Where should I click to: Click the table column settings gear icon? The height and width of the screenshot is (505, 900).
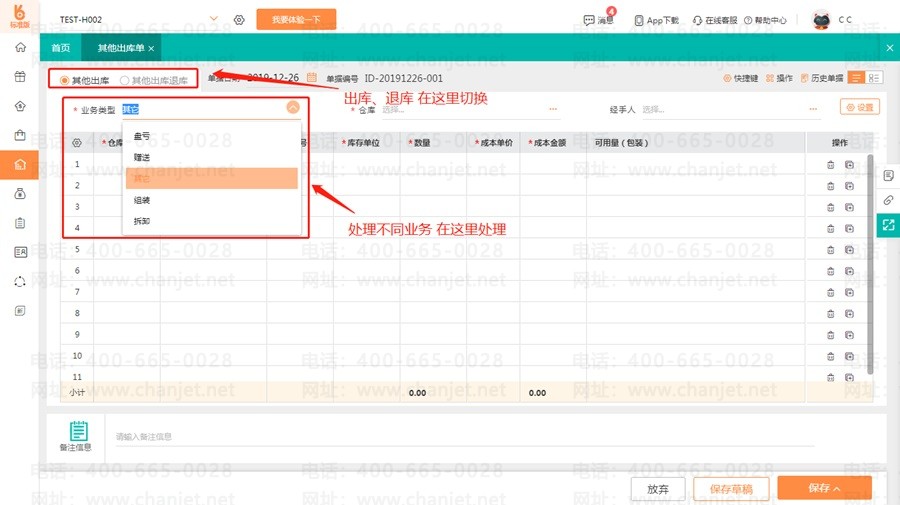coord(77,142)
